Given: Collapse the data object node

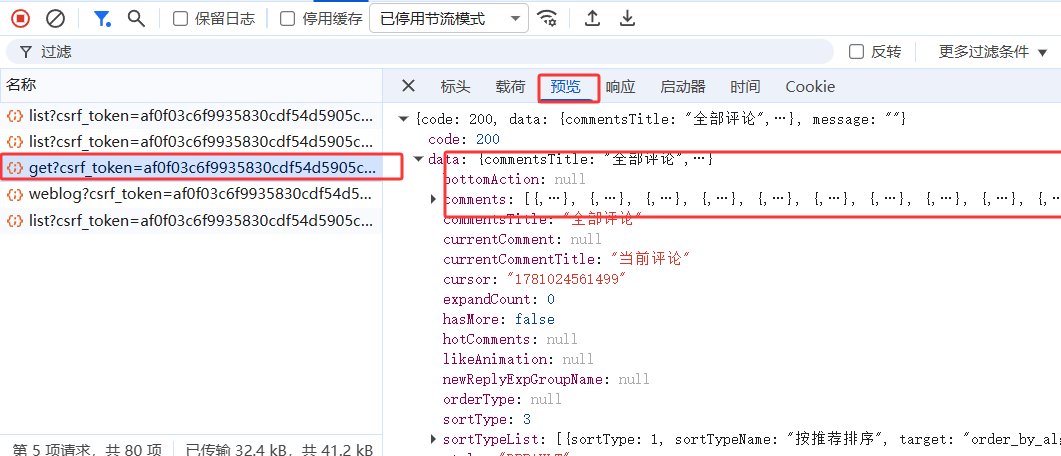Looking at the screenshot, I should (418, 160).
